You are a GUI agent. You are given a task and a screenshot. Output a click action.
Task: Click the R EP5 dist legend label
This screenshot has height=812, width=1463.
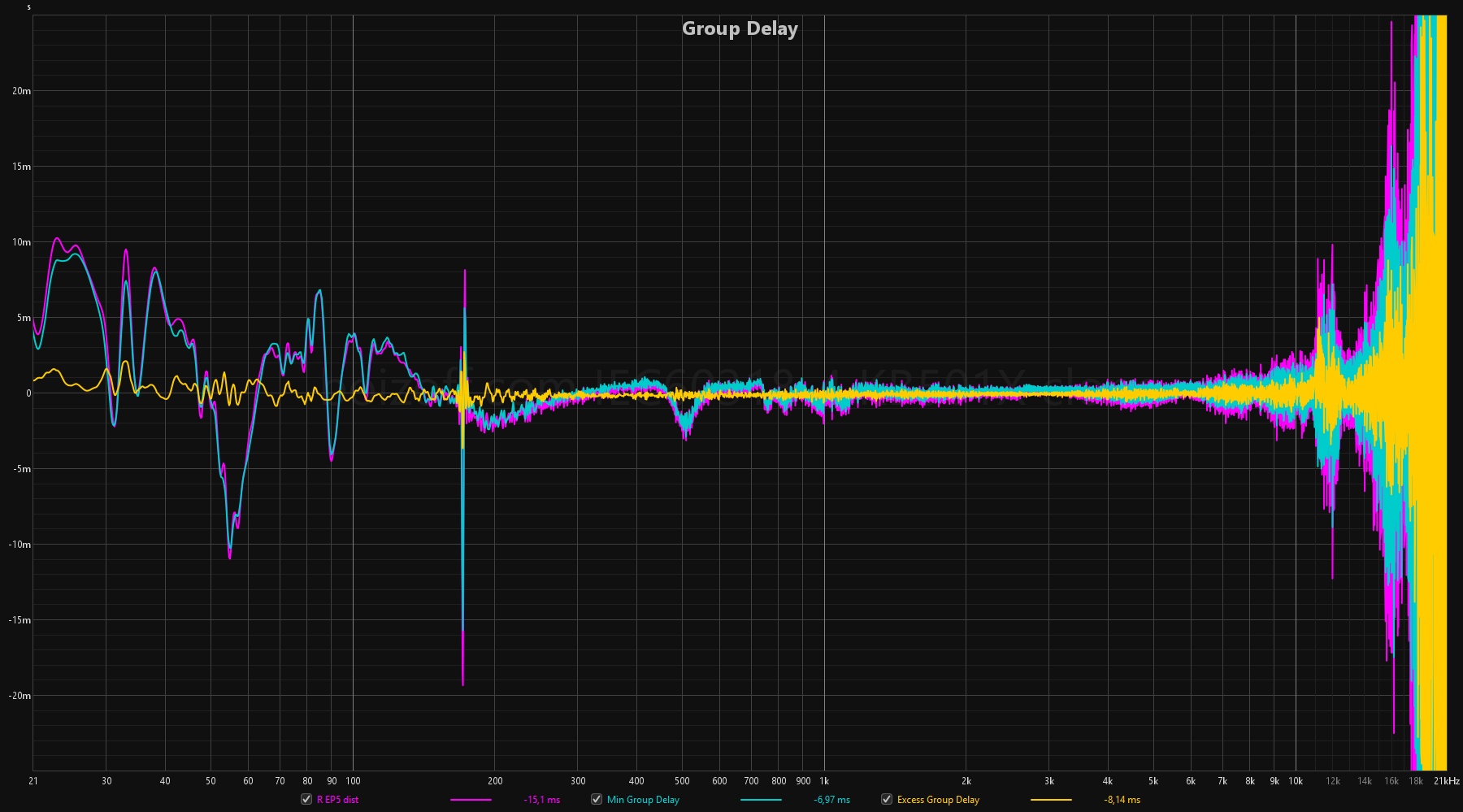337,800
